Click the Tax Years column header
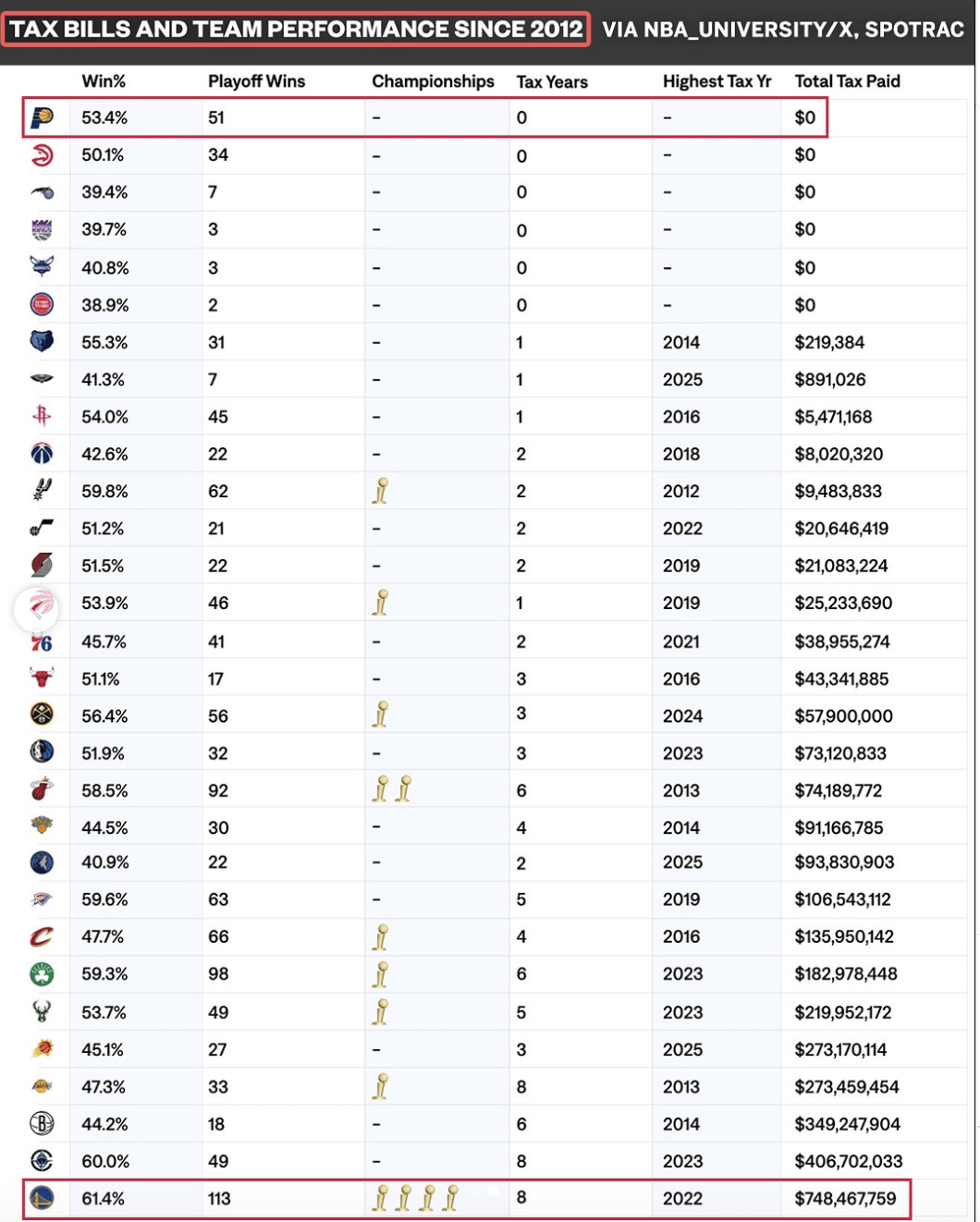 pyautogui.click(x=552, y=81)
